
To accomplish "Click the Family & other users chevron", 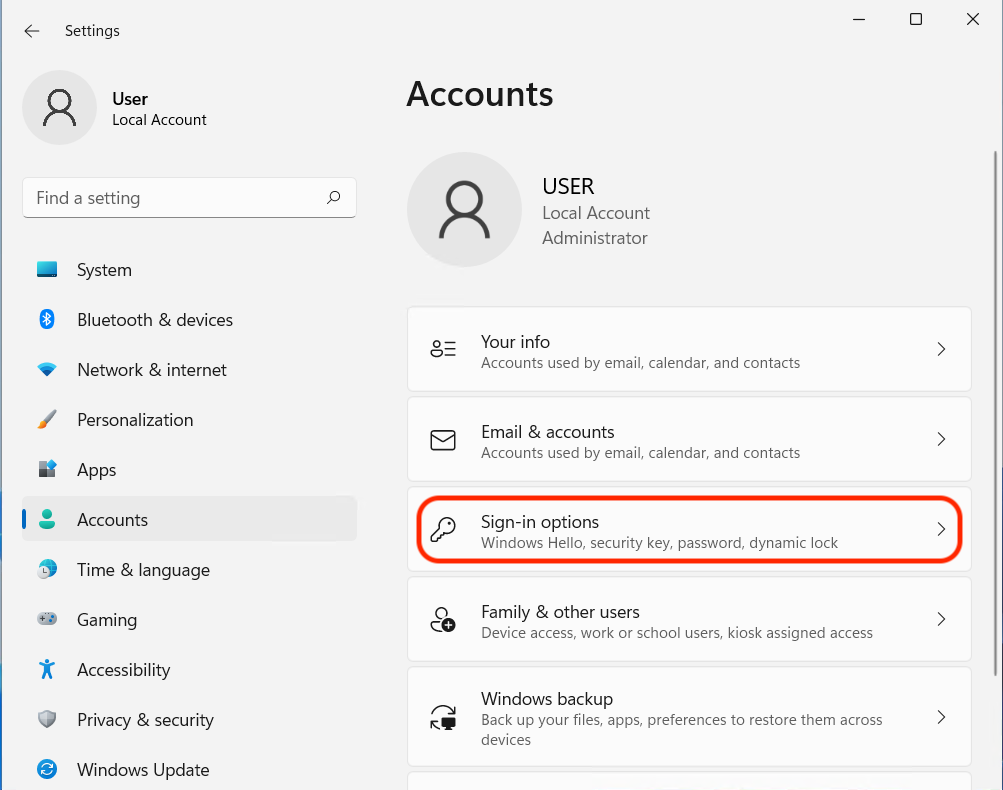I will [940, 619].
